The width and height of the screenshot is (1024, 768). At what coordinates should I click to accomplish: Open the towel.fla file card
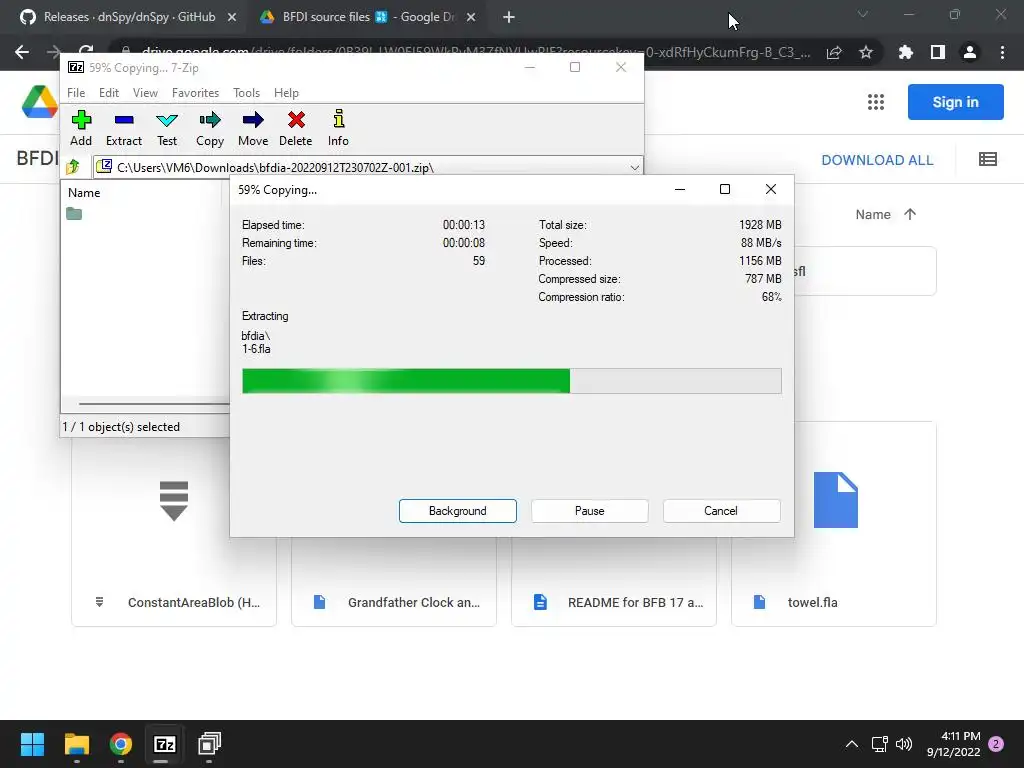[833, 524]
